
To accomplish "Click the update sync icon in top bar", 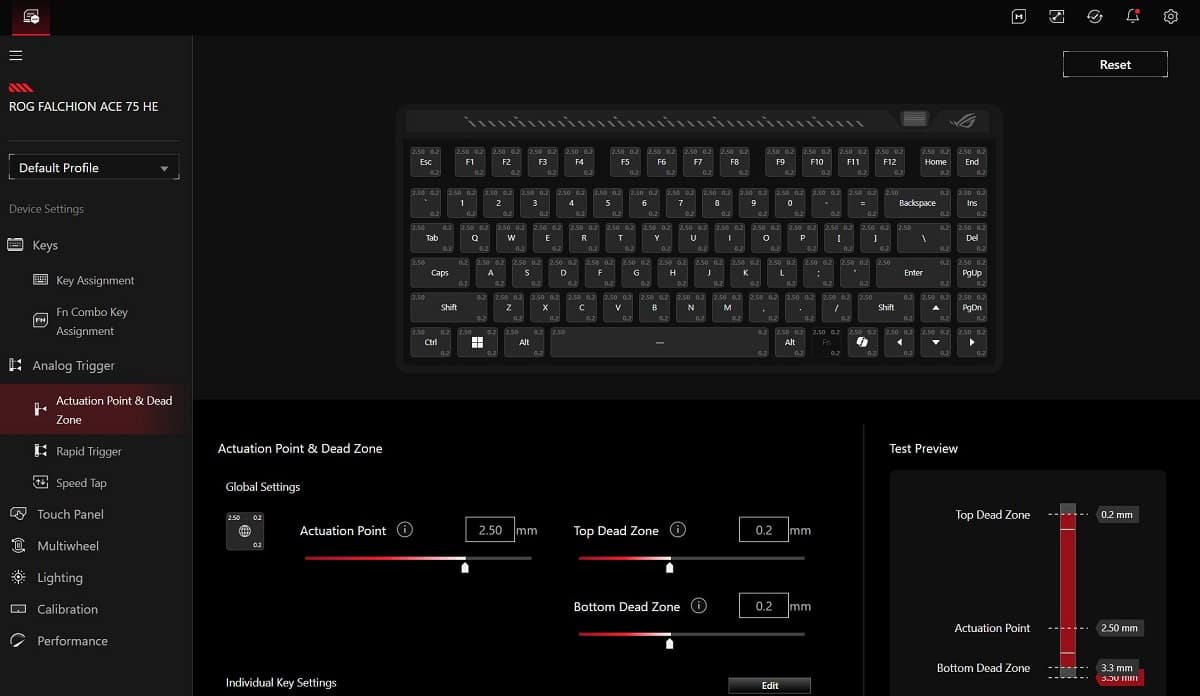I will point(1095,16).
